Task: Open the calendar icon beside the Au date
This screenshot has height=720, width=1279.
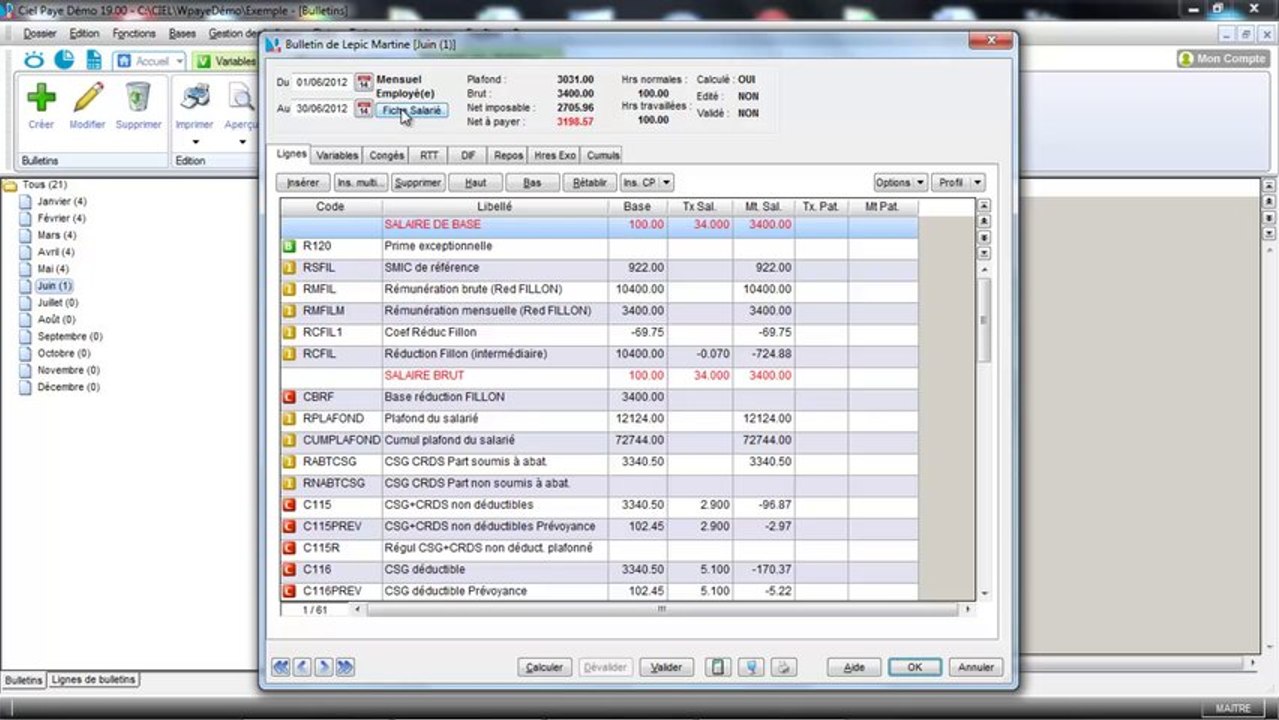Action: [364, 109]
